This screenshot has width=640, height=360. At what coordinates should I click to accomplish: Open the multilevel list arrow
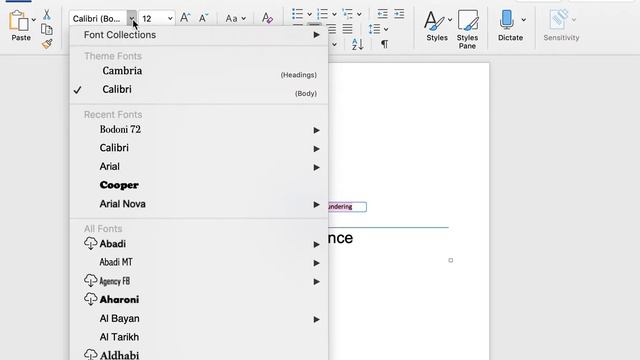(x=359, y=14)
